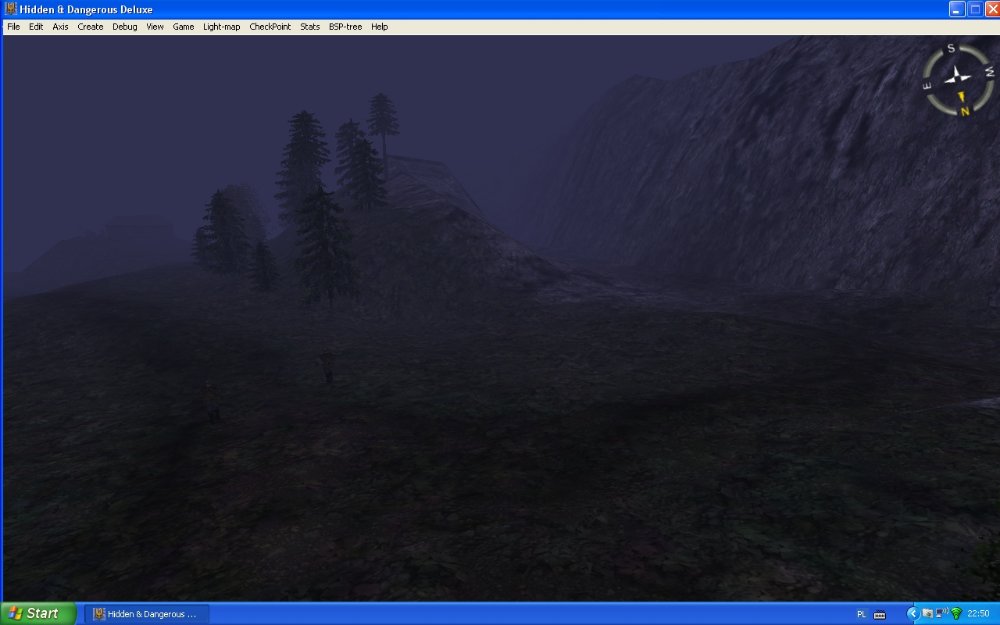1000x625 pixels.
Task: Open the Debug menu
Action: tap(125, 27)
